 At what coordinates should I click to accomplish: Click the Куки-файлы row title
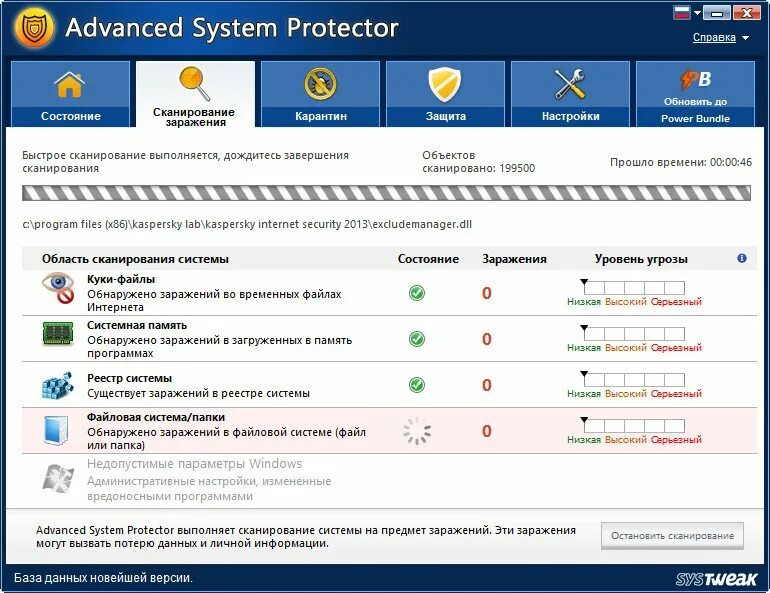click(x=121, y=279)
